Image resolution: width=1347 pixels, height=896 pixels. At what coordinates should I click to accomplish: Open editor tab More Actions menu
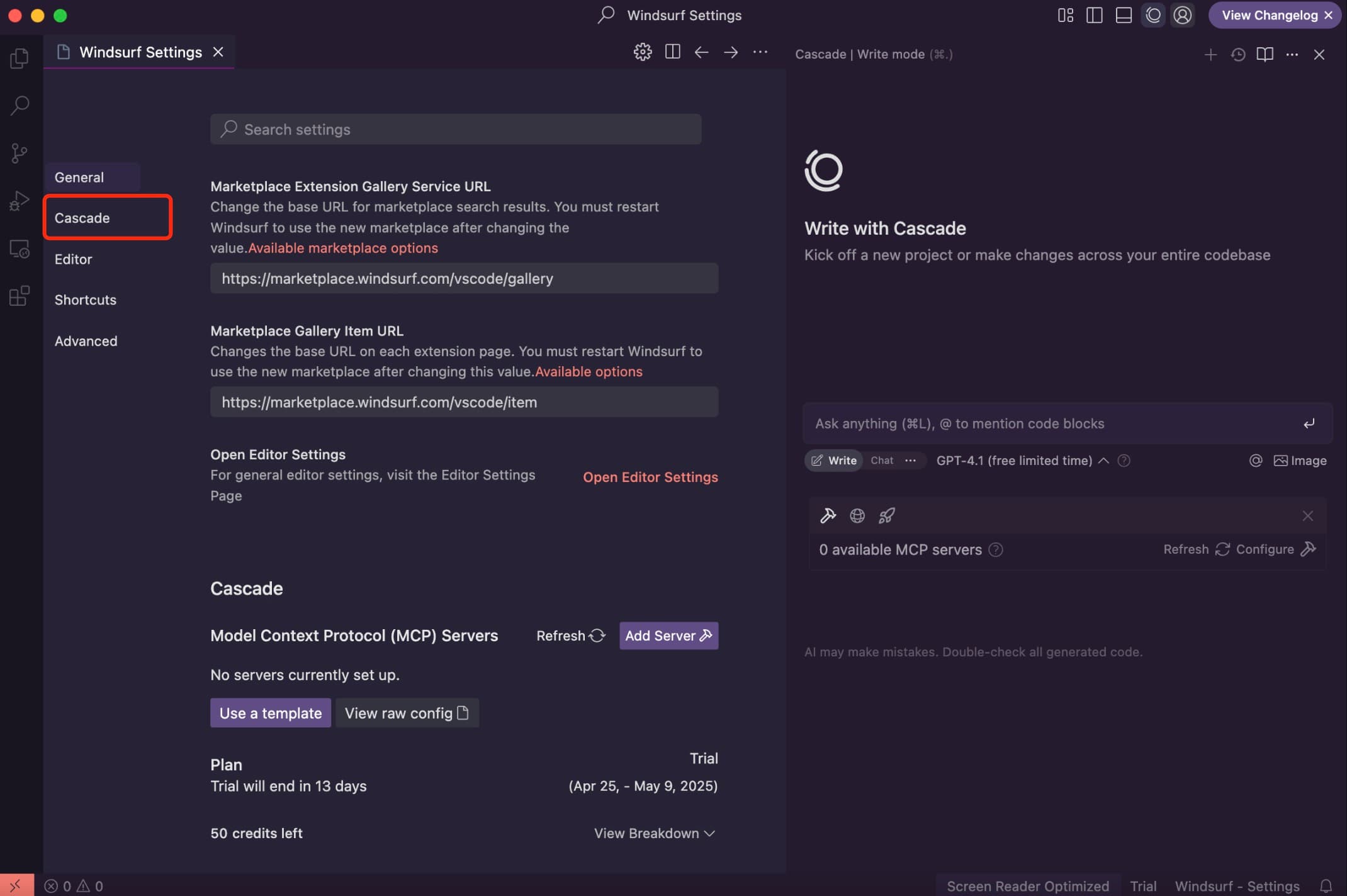[760, 52]
